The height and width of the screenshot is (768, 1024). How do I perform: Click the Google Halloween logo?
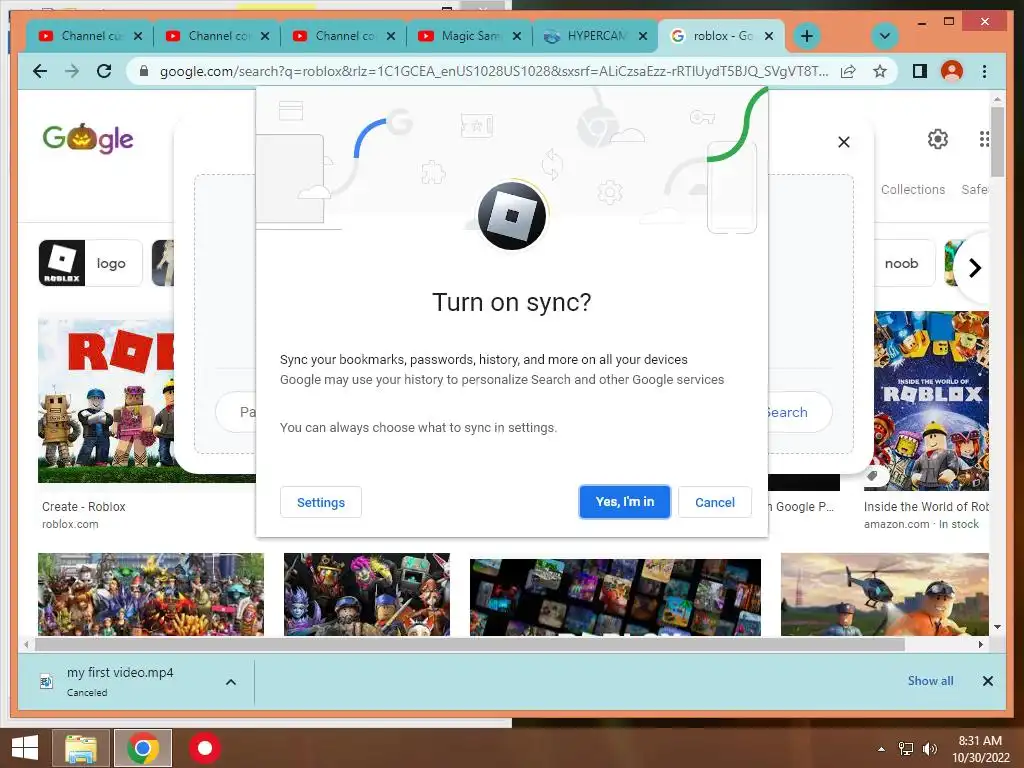[88, 138]
